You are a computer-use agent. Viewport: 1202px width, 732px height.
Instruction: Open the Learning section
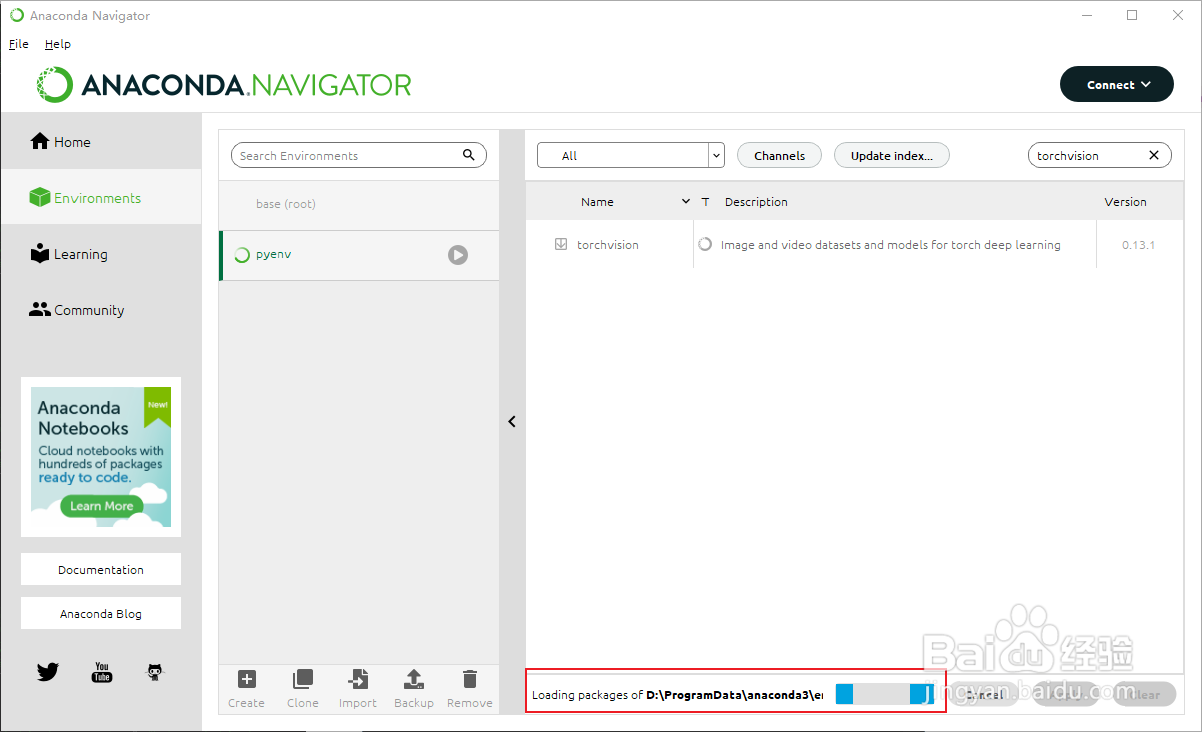[100, 254]
